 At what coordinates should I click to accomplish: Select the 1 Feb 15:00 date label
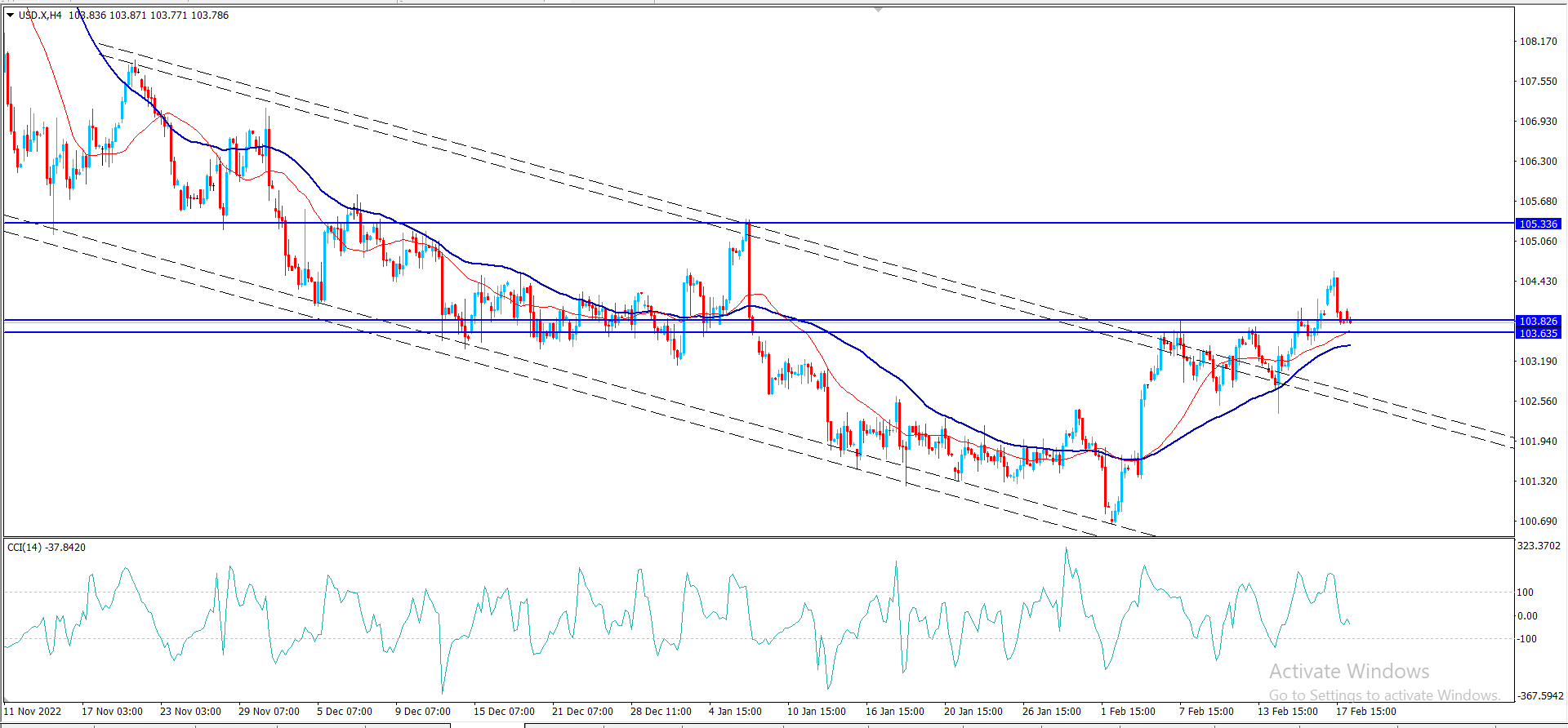(1128, 711)
